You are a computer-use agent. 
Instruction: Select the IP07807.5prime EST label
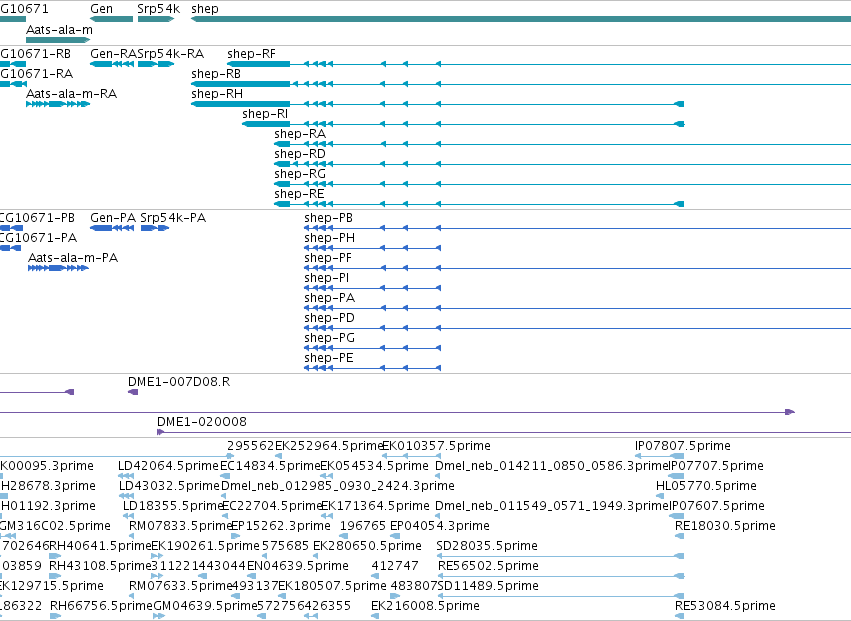coord(683,446)
